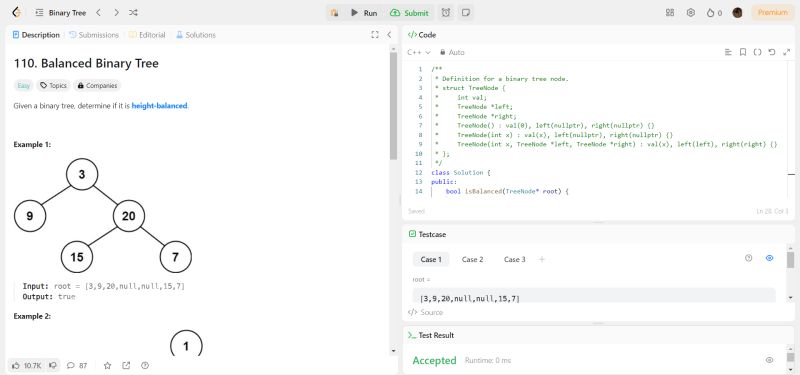Go to next problem arrow
The width and height of the screenshot is (800, 375).
click(x=116, y=13)
